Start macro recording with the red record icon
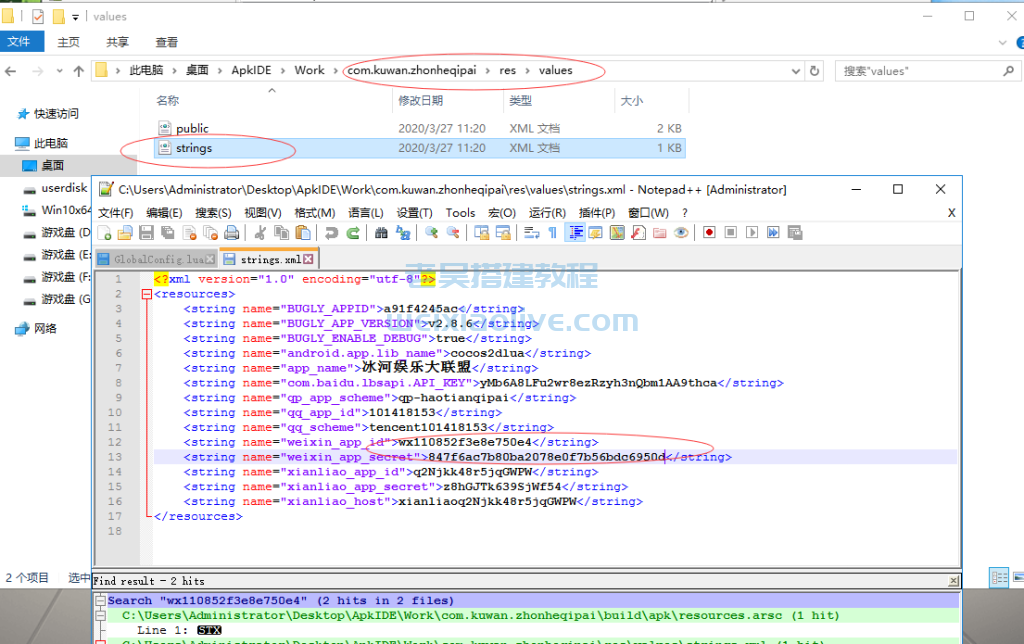The height and width of the screenshot is (644, 1024). click(709, 233)
